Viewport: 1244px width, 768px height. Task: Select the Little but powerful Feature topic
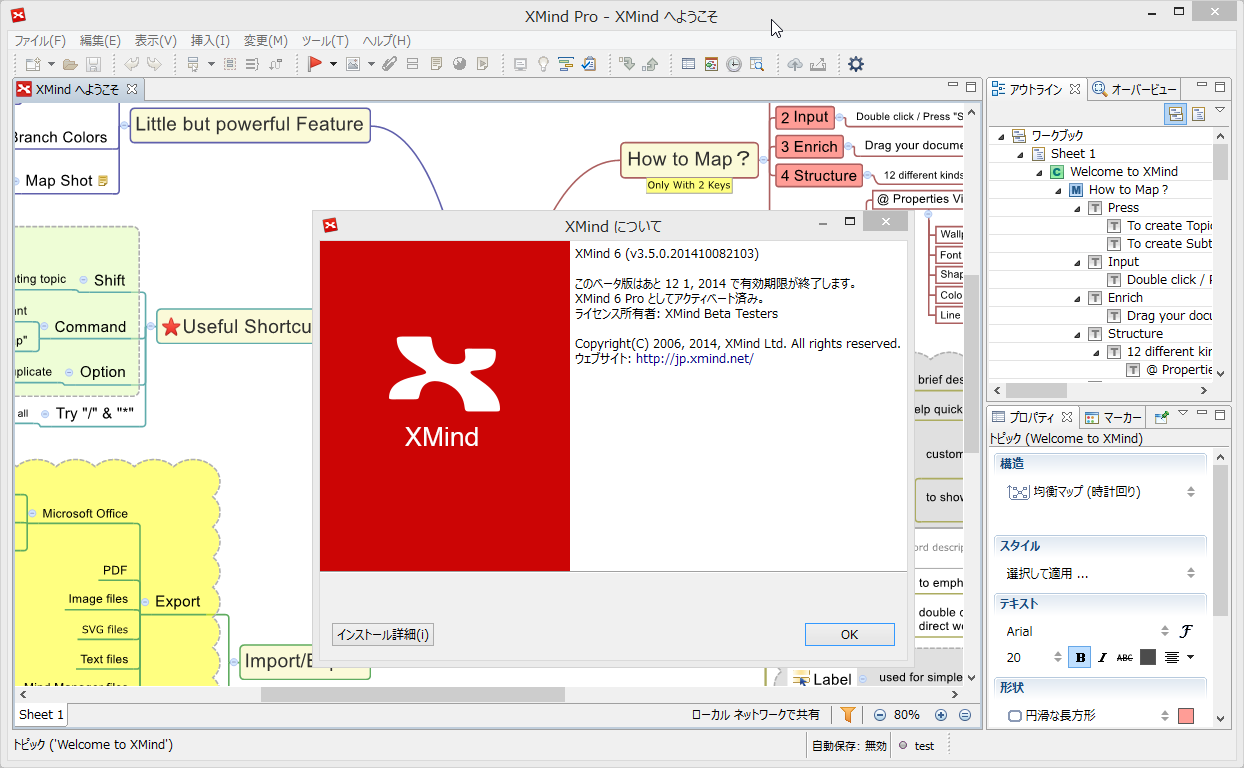[249, 125]
